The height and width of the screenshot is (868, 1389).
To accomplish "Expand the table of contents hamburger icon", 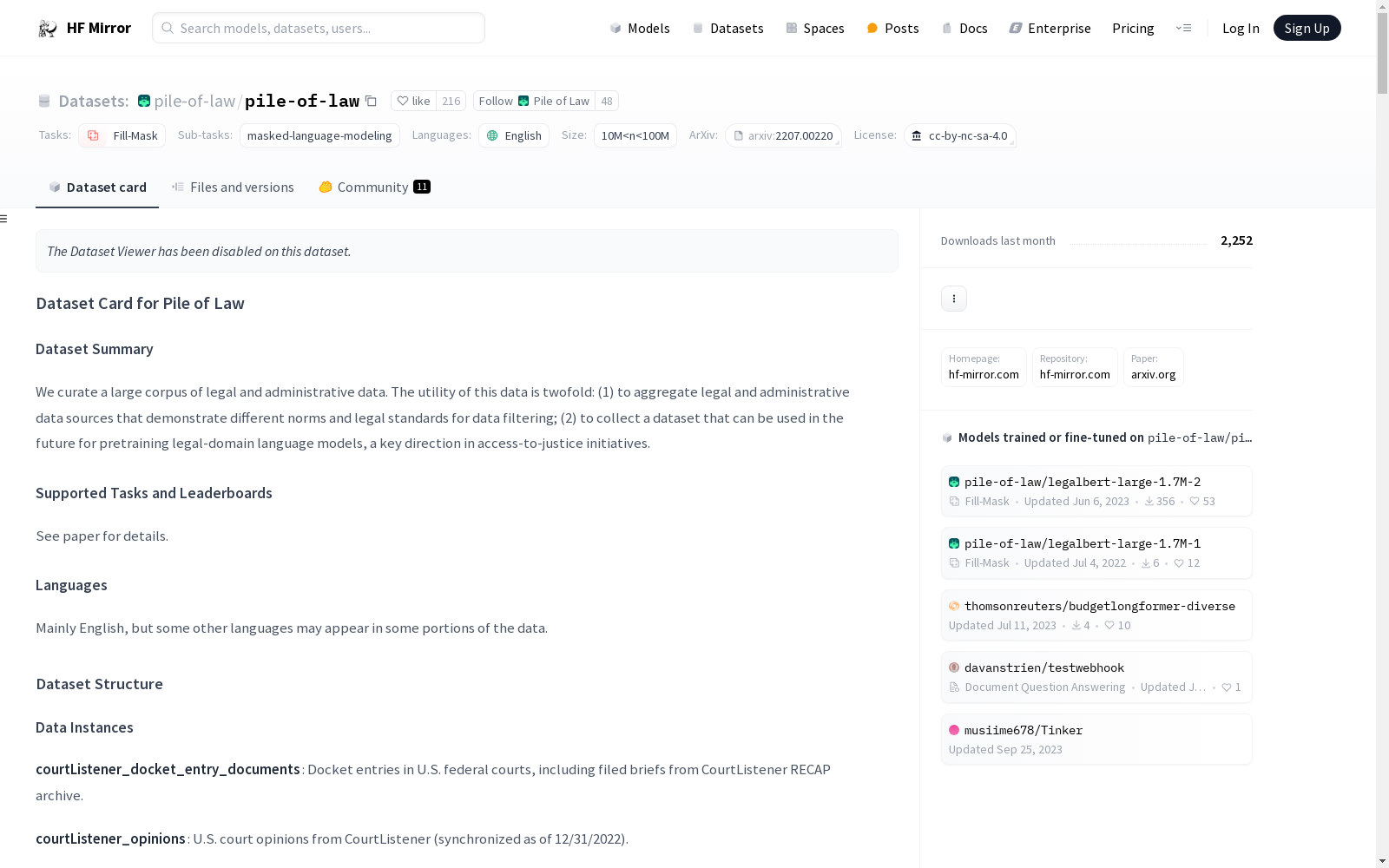I will [x=4, y=219].
